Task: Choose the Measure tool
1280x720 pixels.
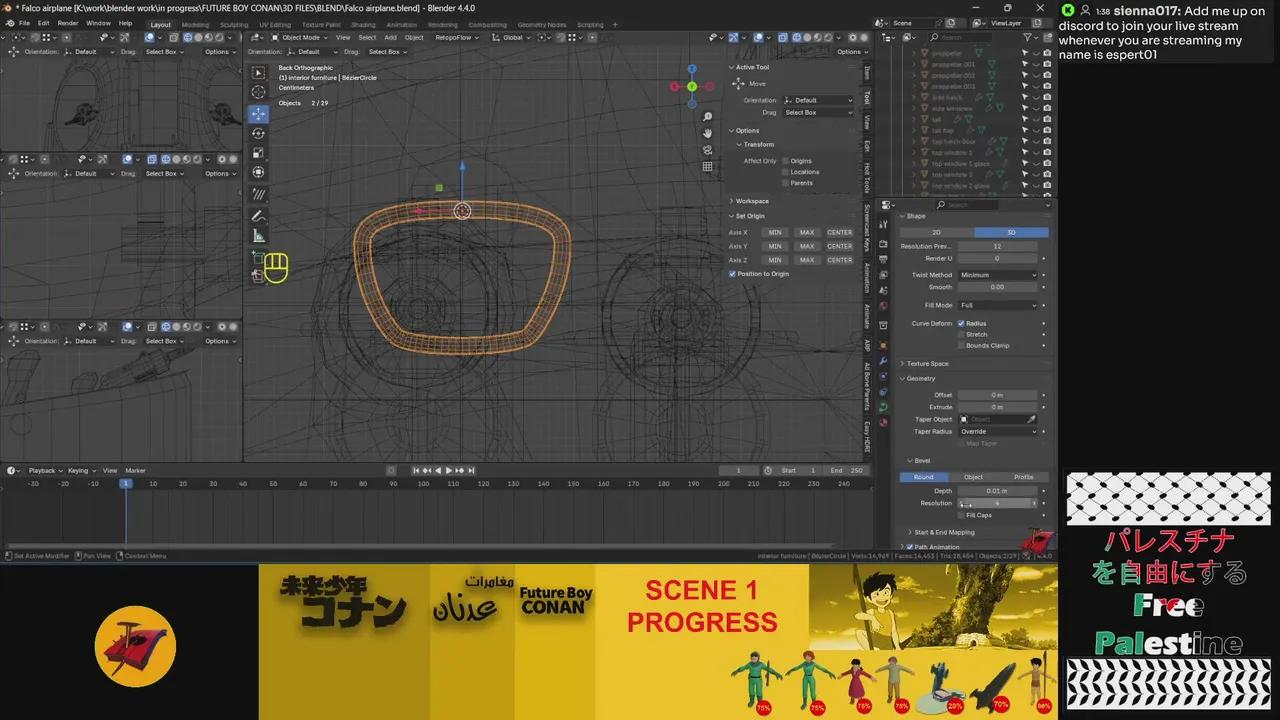Action: (259, 236)
